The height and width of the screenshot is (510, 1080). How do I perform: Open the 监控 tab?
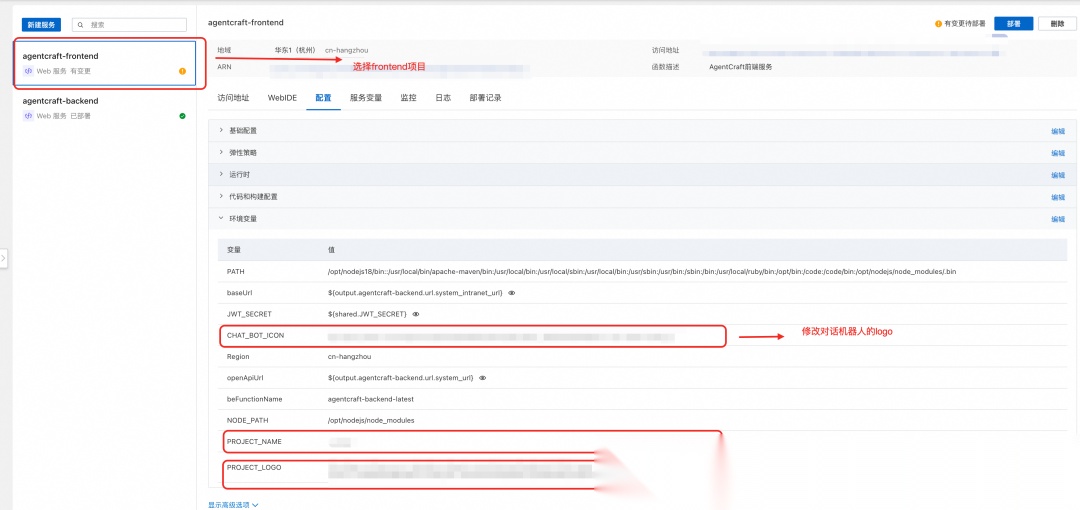pyautogui.click(x=408, y=98)
